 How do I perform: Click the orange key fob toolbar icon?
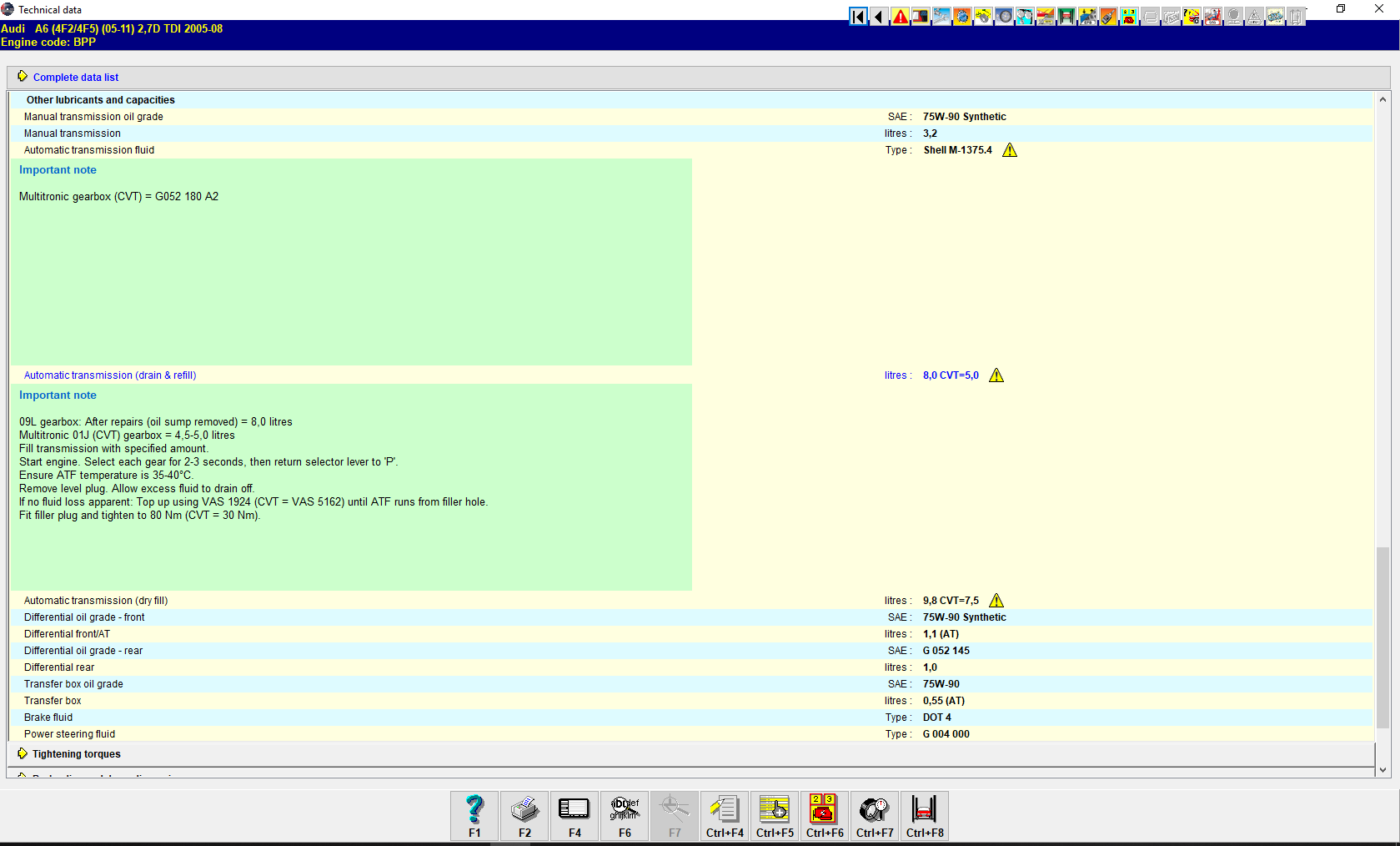pyautogui.click(x=1108, y=17)
